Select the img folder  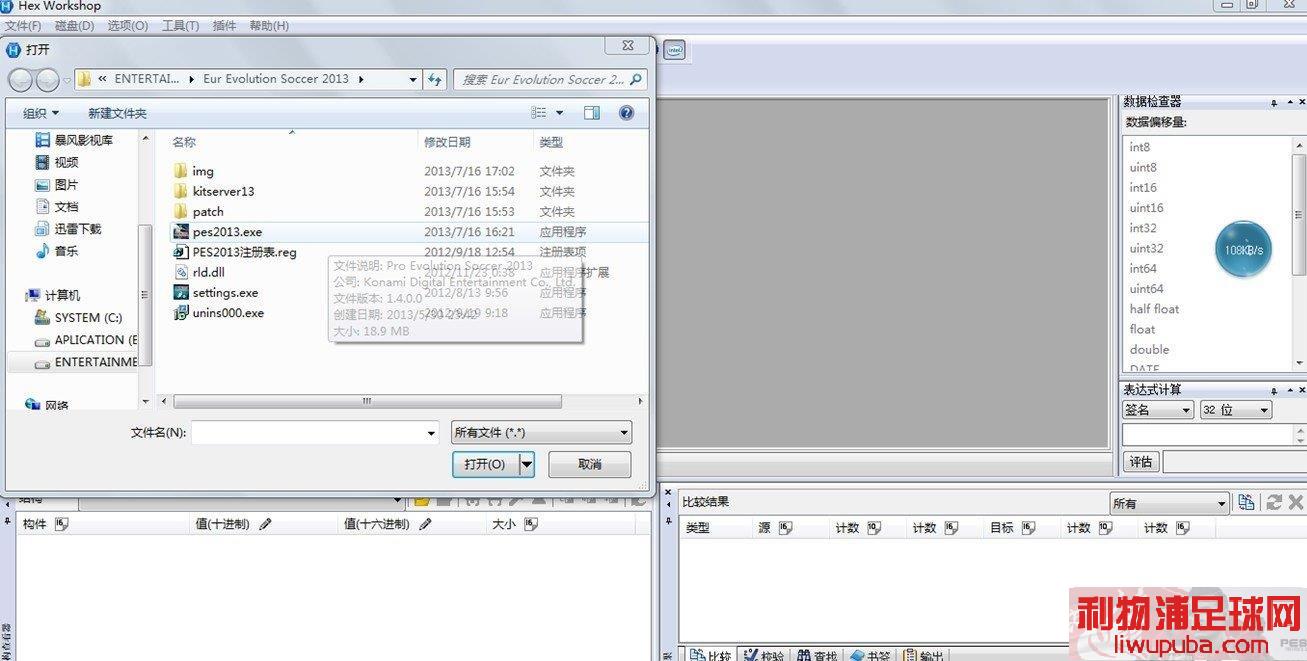pyautogui.click(x=203, y=171)
